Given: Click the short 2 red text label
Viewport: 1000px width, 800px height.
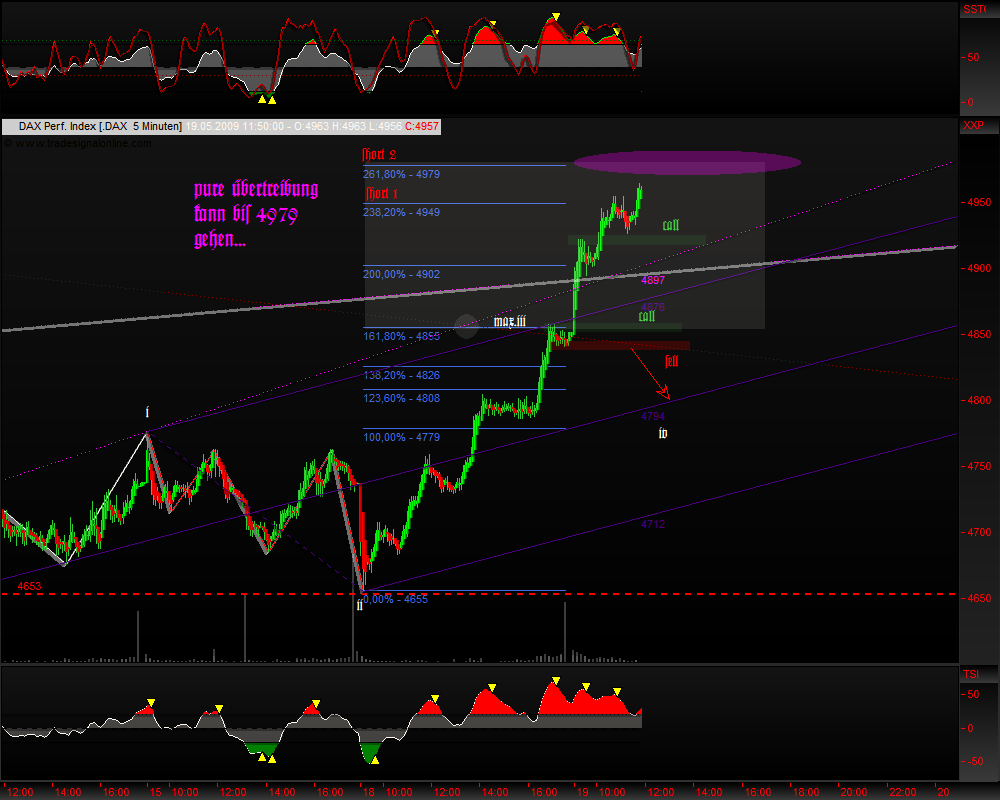Looking at the screenshot, I should click(380, 155).
